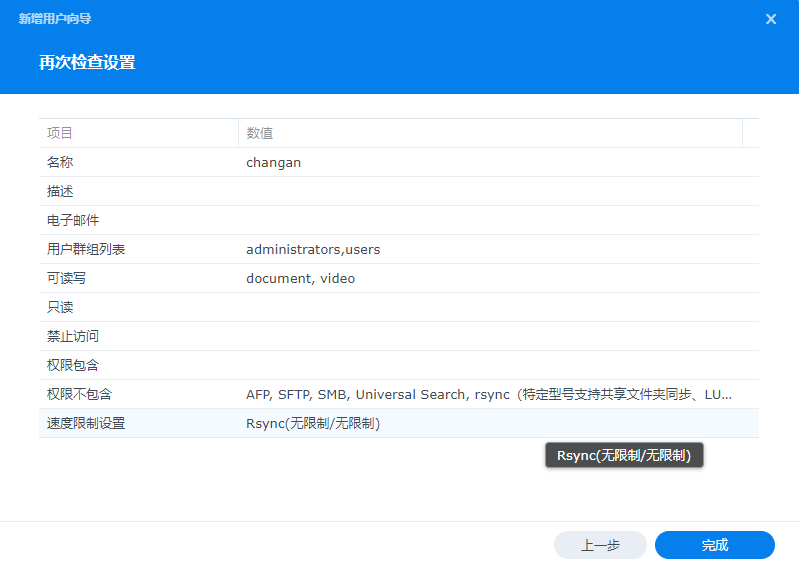The image size is (799, 565).
Task: Click the 数值 column header
Action: click(x=261, y=133)
